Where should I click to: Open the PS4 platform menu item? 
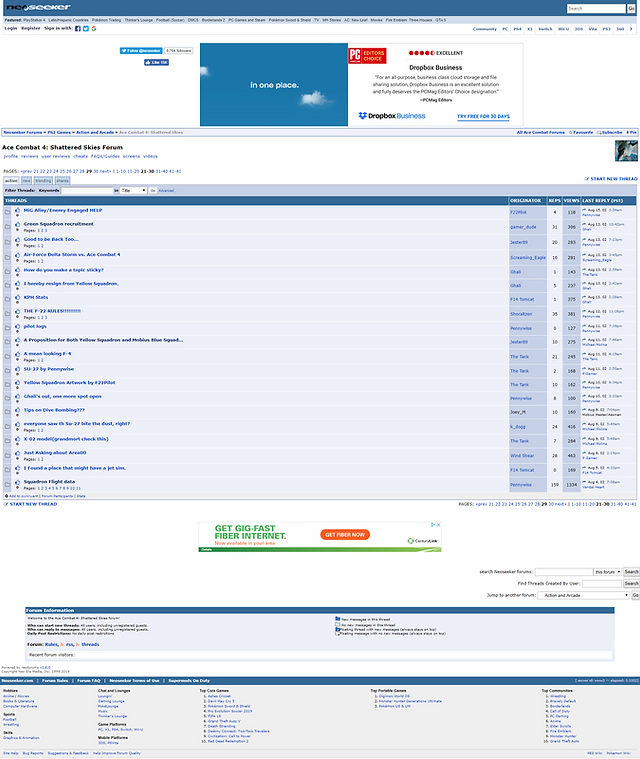point(518,29)
